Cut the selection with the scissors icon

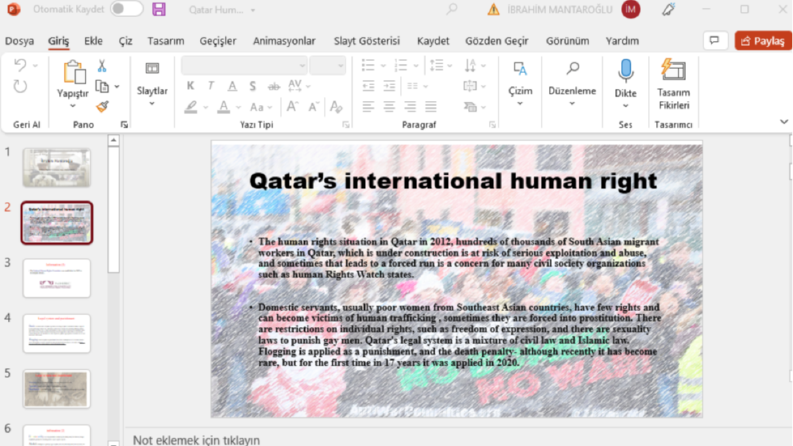click(102, 66)
